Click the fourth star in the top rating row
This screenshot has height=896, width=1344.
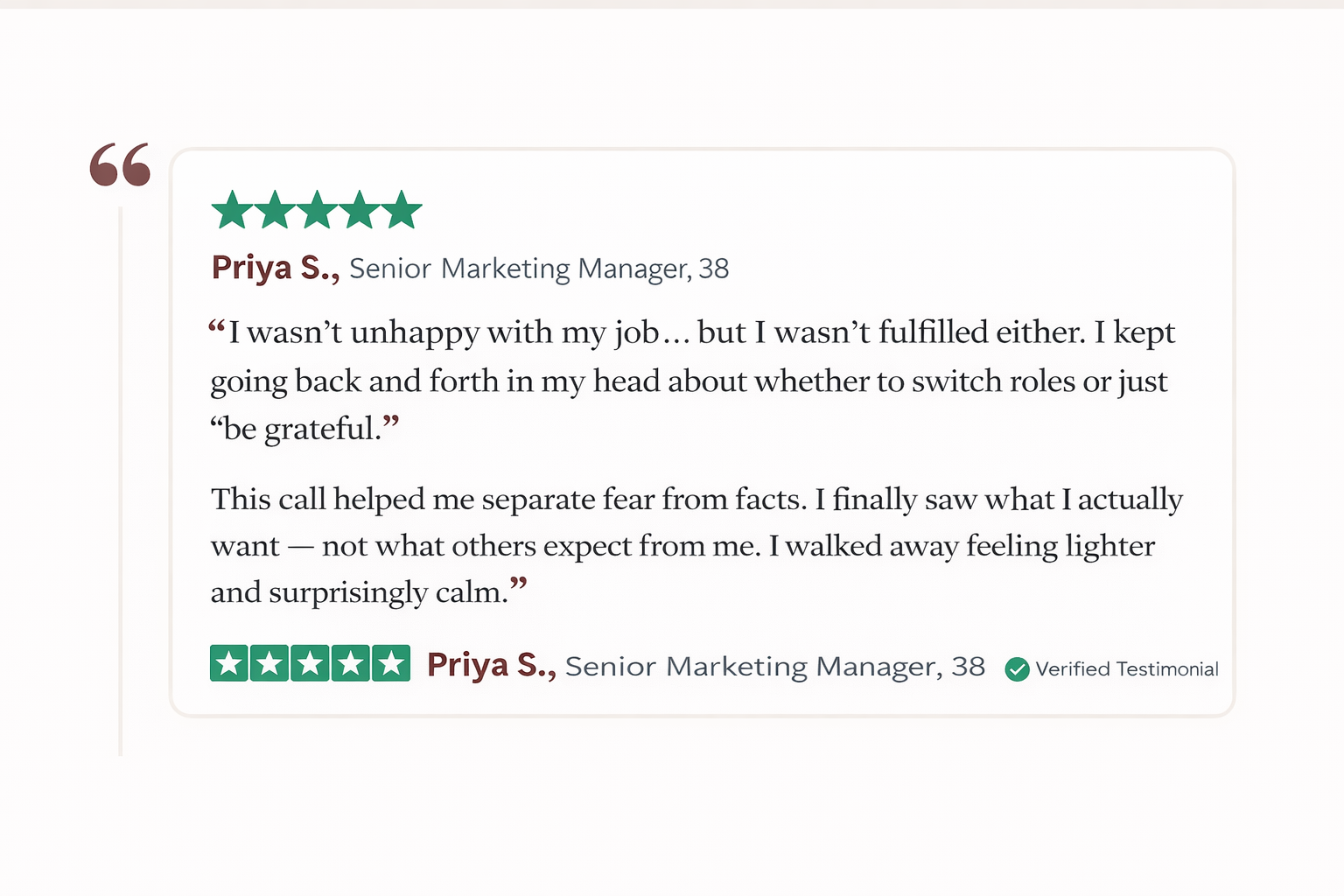360,211
